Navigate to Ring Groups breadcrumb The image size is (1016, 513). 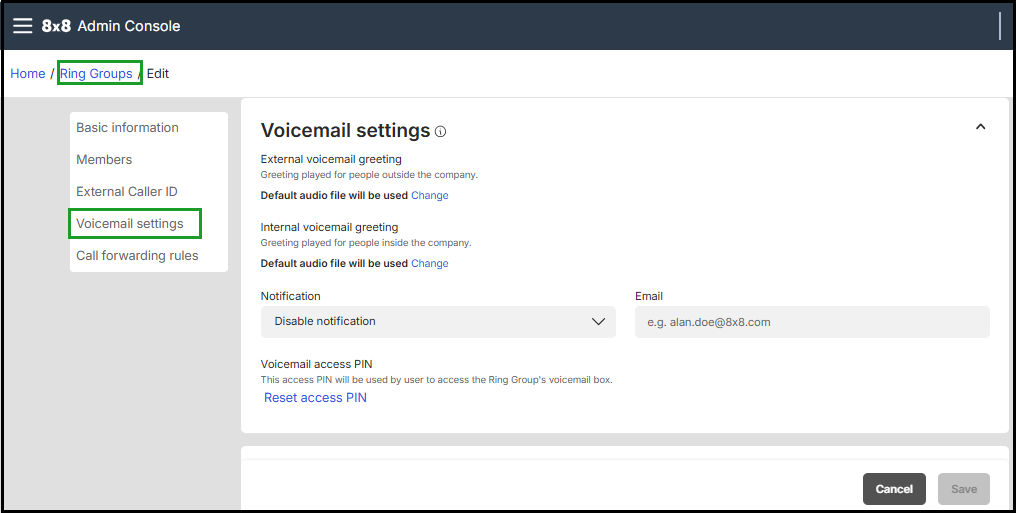click(96, 74)
